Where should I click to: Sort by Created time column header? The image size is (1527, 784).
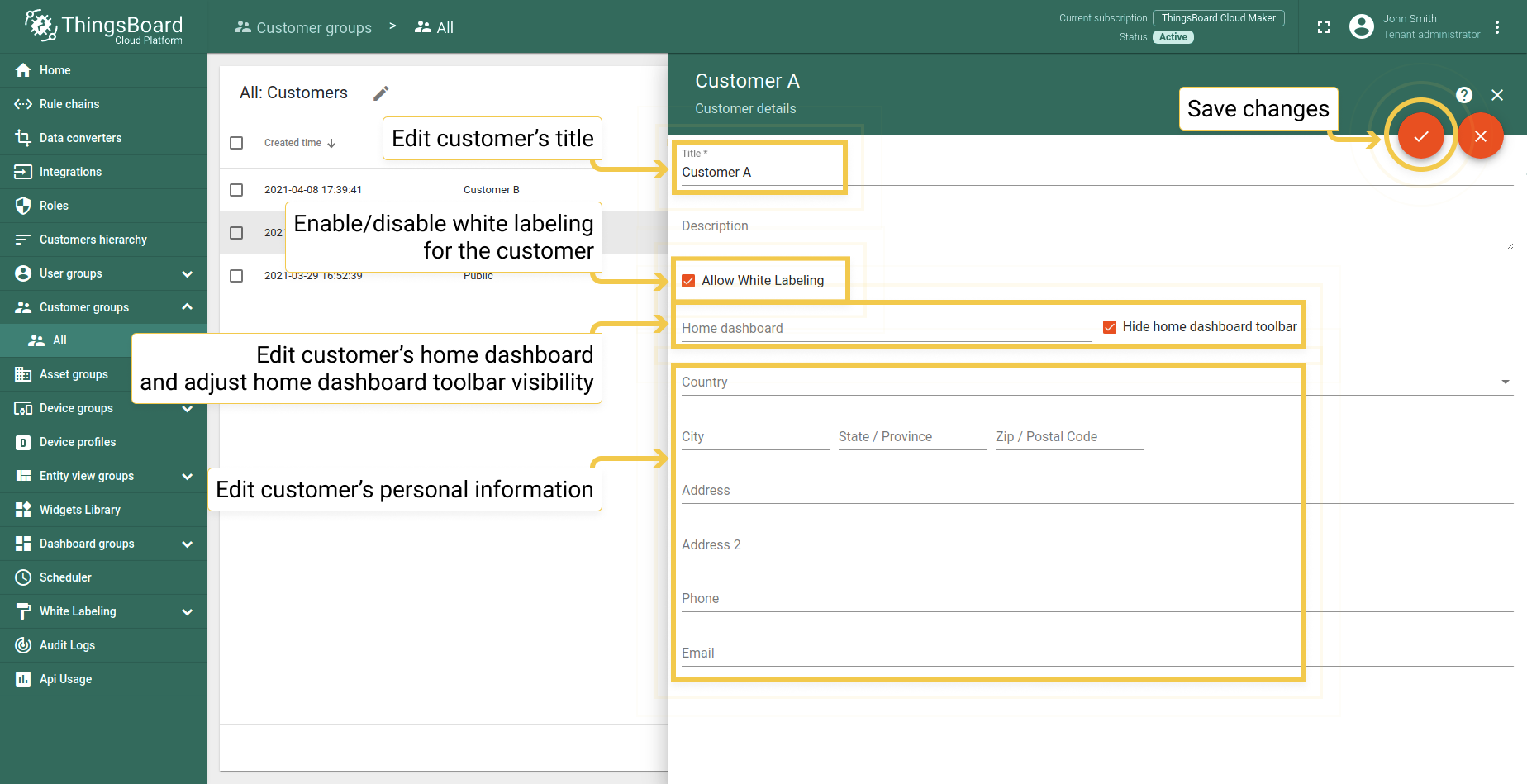coord(293,143)
